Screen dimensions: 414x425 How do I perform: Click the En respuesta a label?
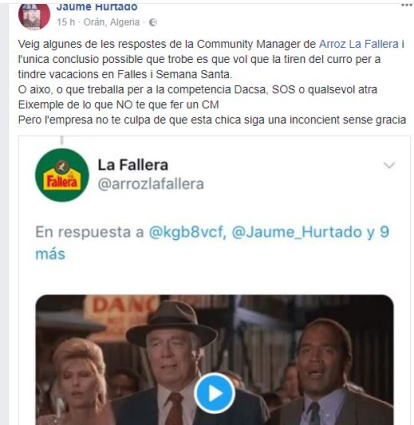tap(89, 232)
